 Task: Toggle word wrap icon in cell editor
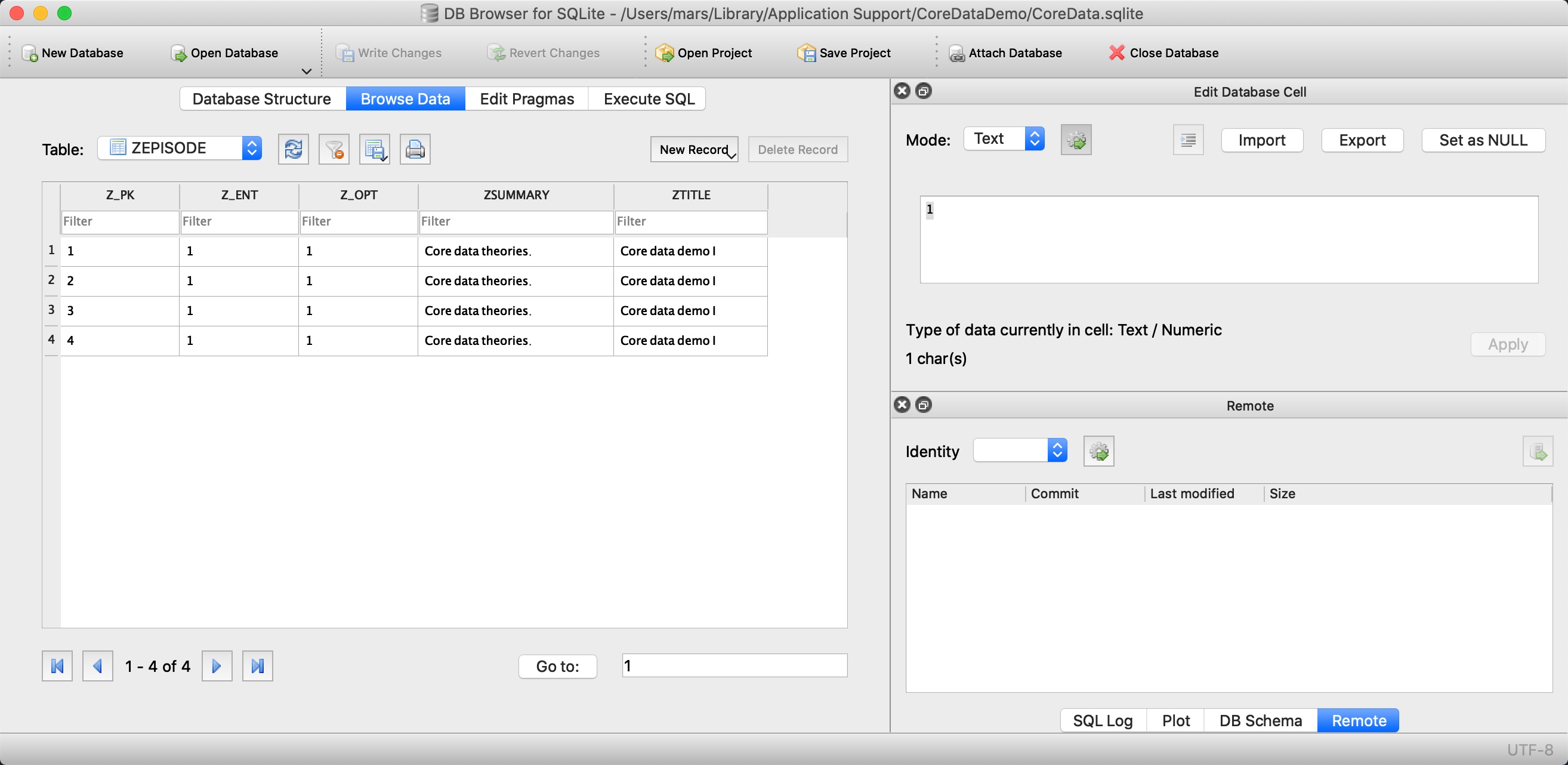(x=1188, y=140)
